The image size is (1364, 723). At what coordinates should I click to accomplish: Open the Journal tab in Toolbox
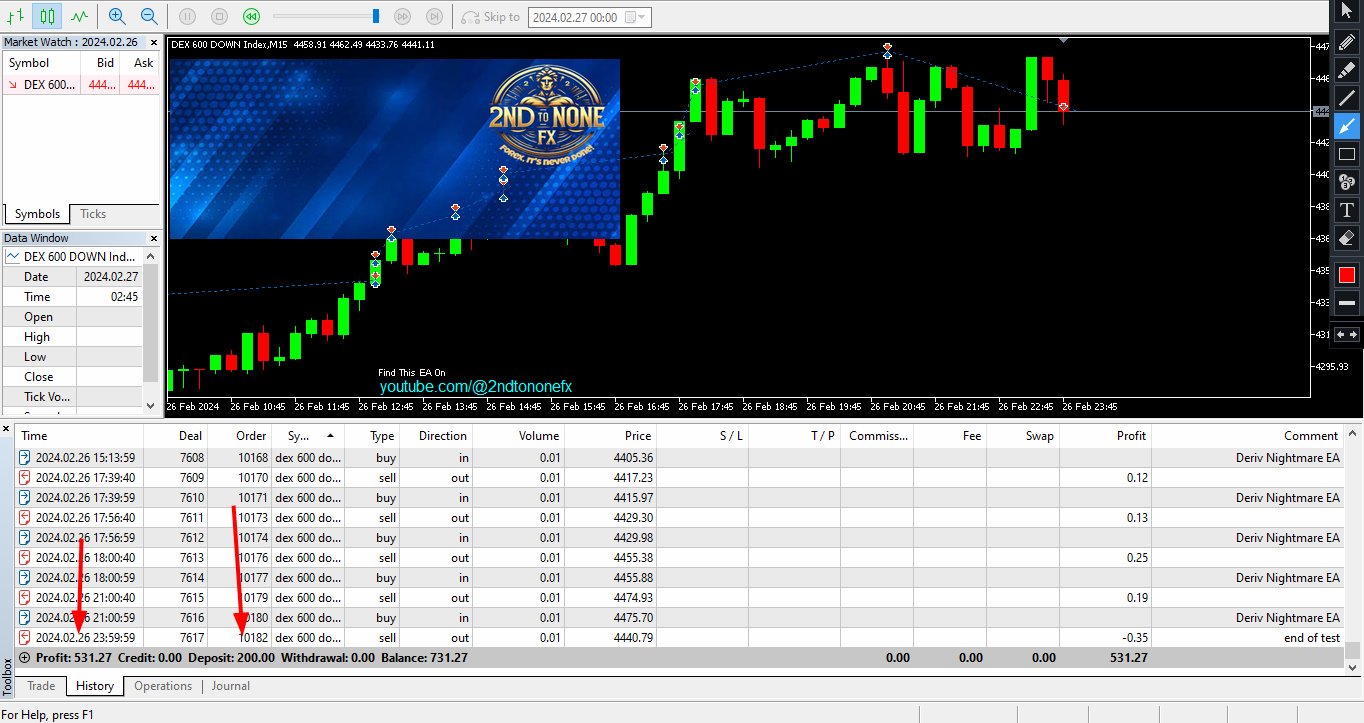pyautogui.click(x=230, y=686)
